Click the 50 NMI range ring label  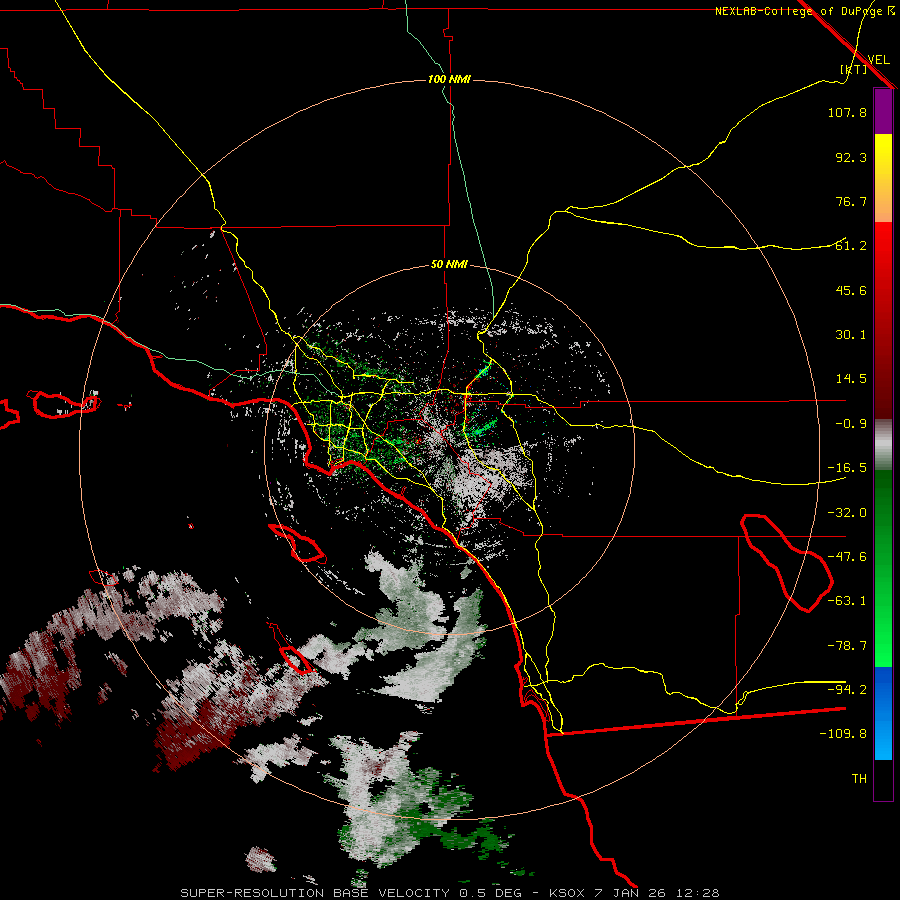point(449,265)
